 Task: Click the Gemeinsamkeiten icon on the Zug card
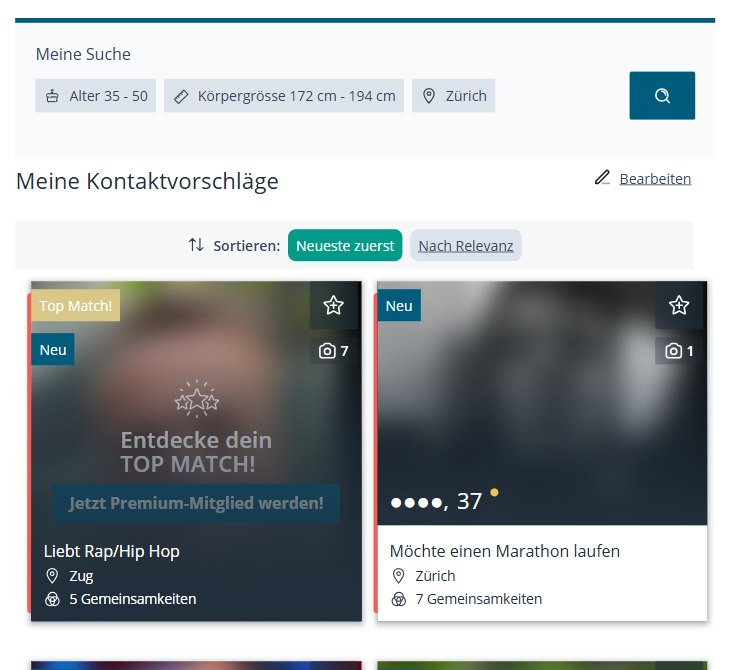52,599
